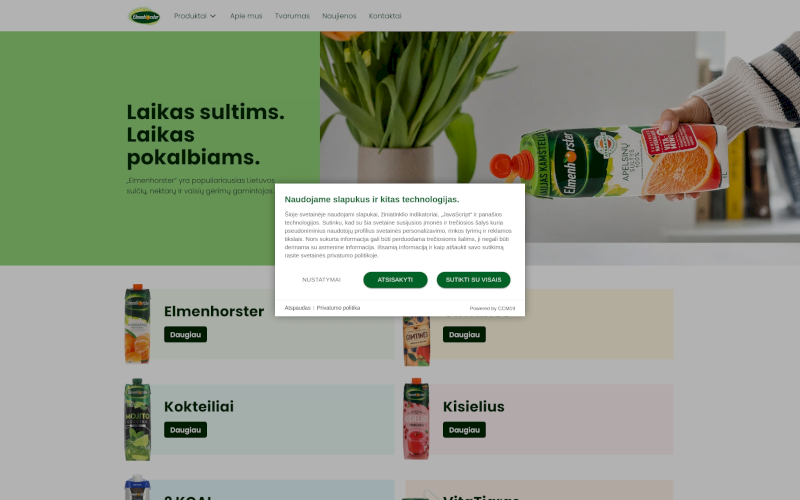Accept all cookies with Sutikti su visais

pyautogui.click(x=473, y=280)
